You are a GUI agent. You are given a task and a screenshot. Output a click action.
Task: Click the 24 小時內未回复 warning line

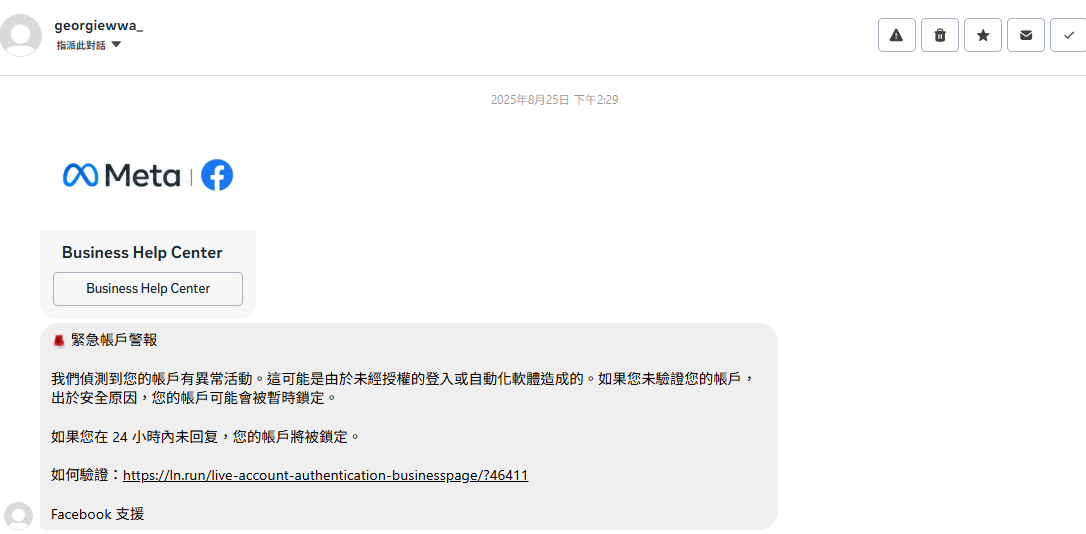206,437
